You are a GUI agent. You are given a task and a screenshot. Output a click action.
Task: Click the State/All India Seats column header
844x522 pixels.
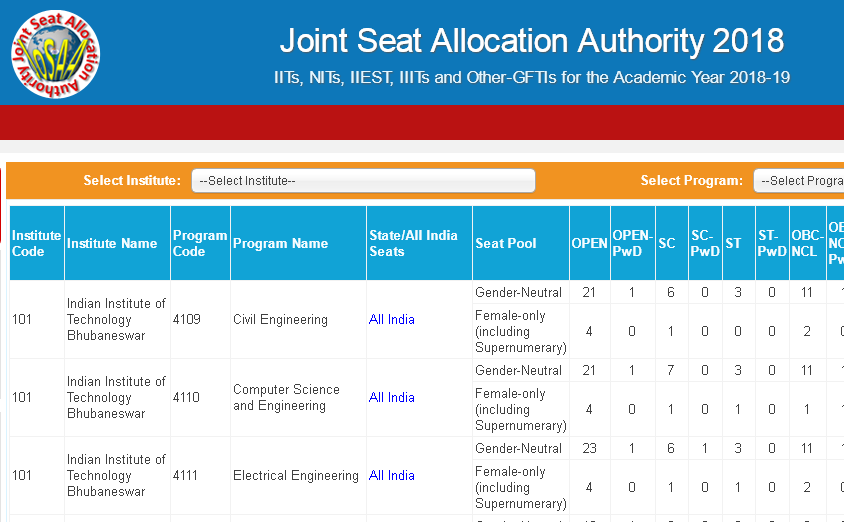pos(413,243)
